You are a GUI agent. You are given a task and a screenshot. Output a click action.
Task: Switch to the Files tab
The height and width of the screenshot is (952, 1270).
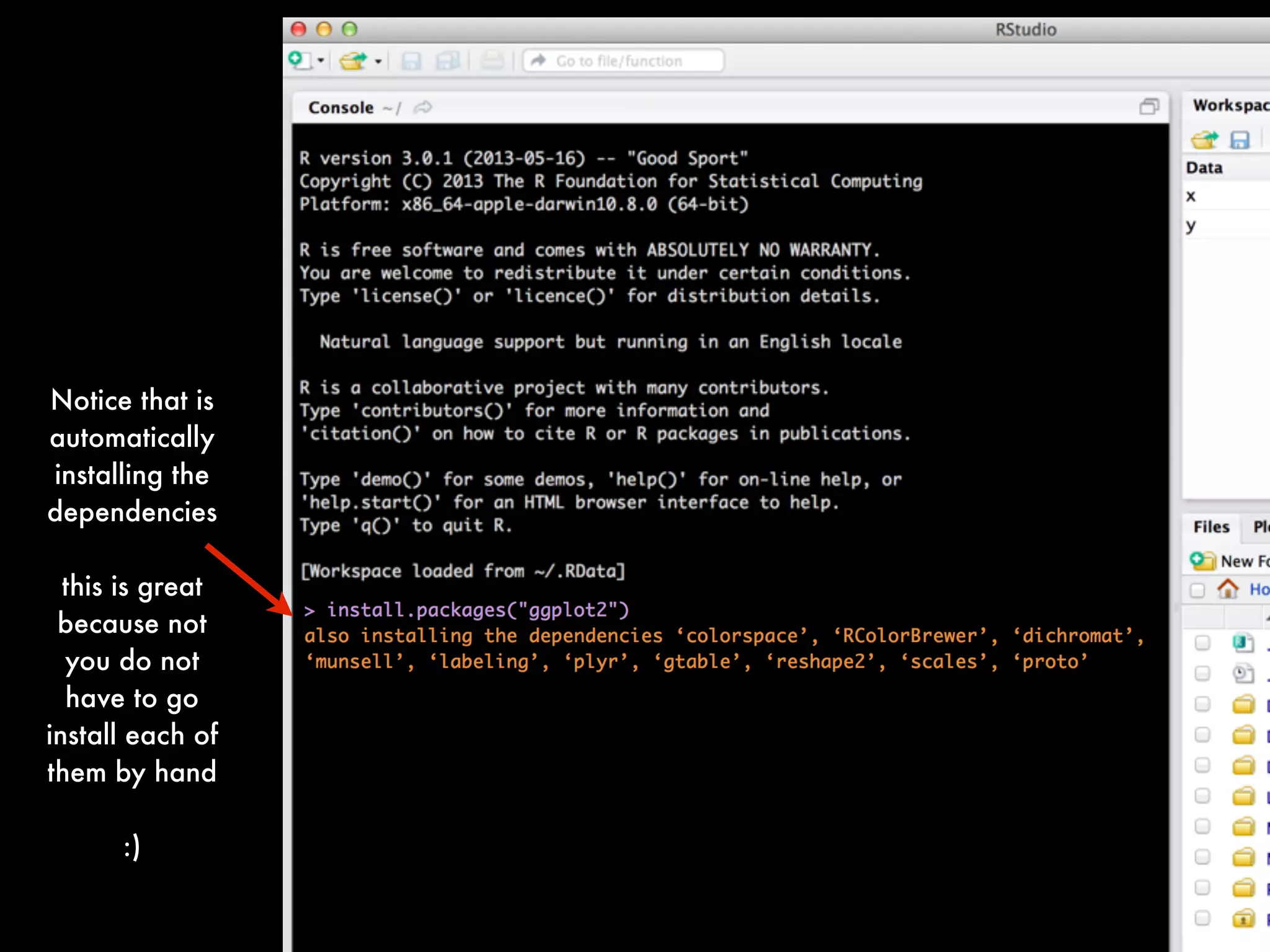1211,527
